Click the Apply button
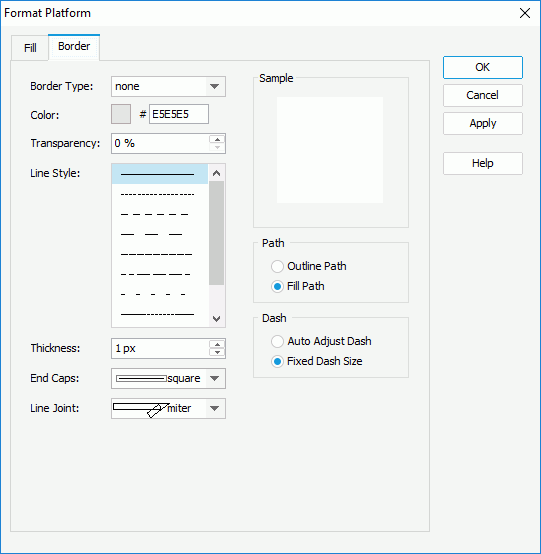The image size is (541, 554). [x=483, y=123]
